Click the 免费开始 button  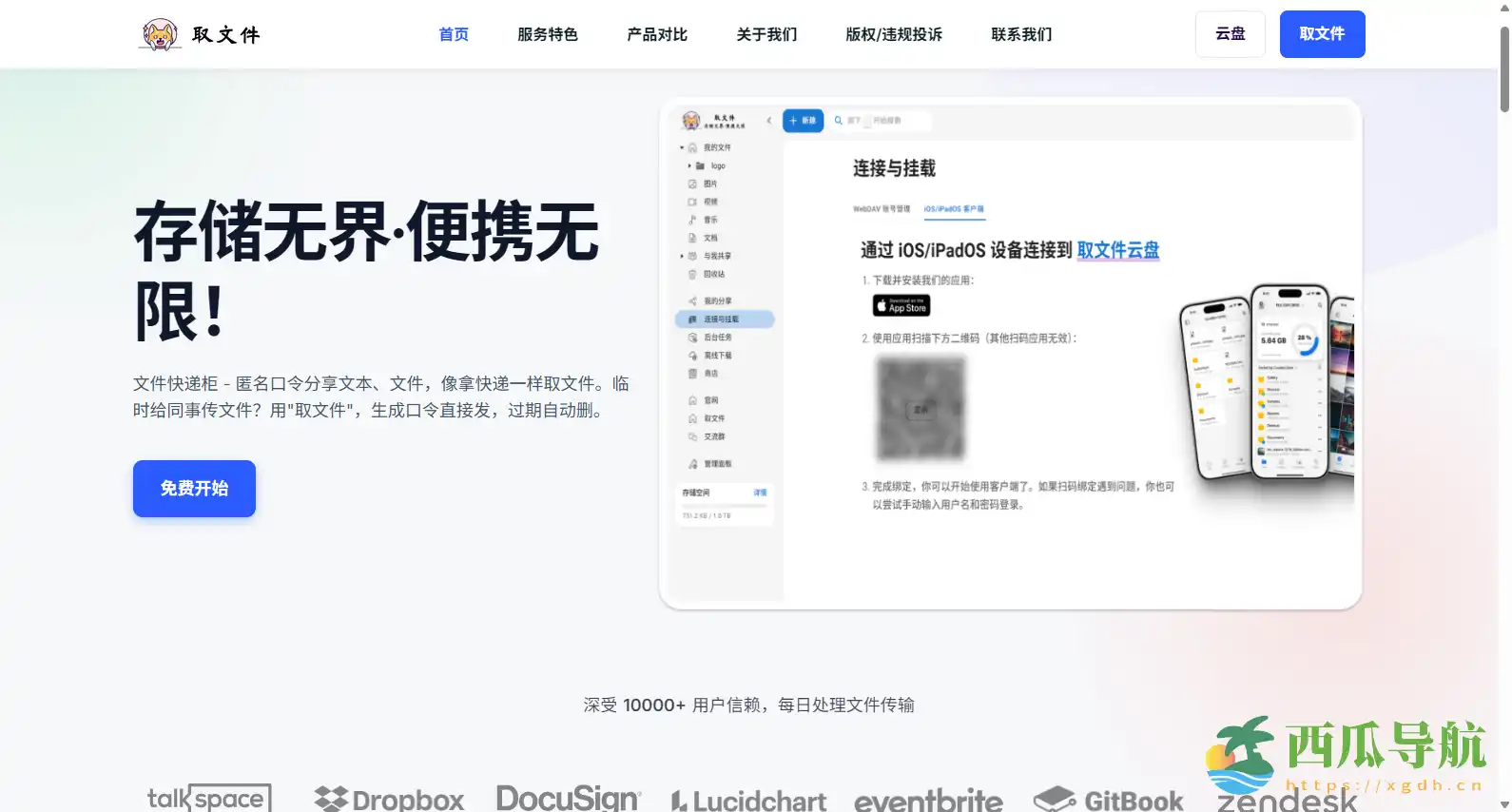pyautogui.click(x=194, y=489)
